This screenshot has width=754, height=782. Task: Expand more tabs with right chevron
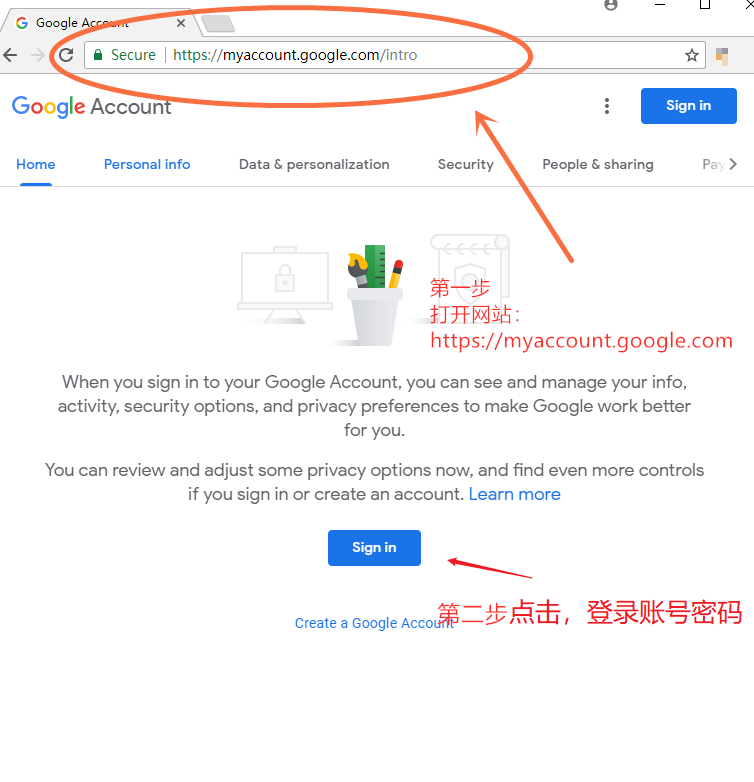pos(733,164)
